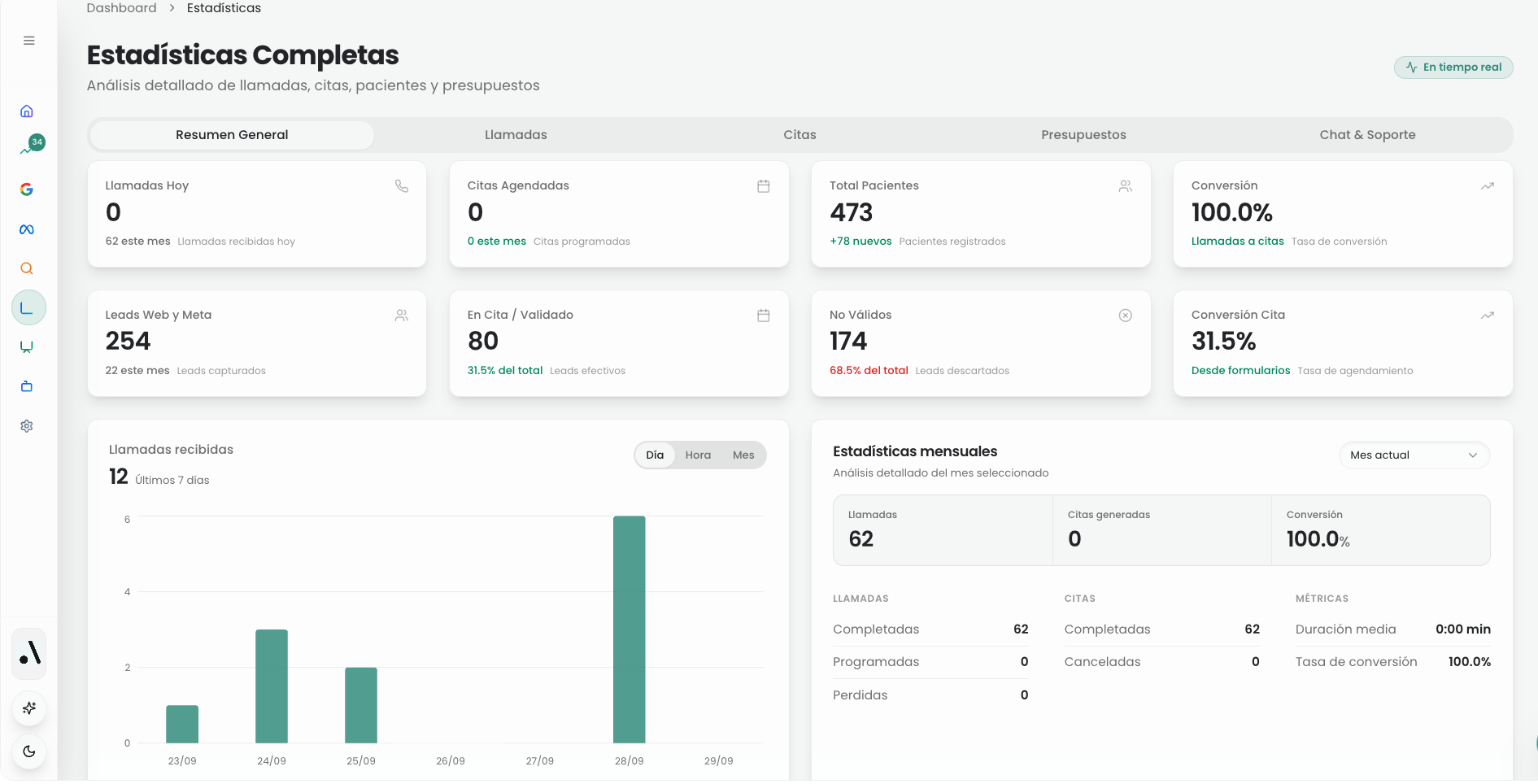Switch to the Citas tab
This screenshot has height=784, width=1538.
tap(799, 135)
